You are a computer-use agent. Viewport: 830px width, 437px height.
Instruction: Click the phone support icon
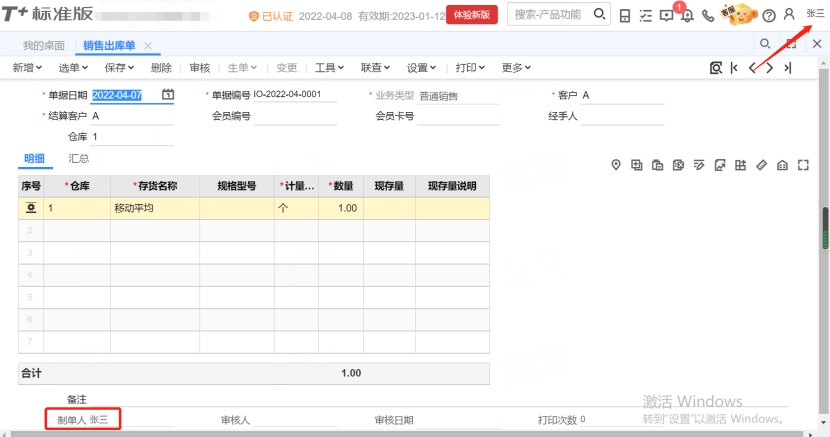pos(708,15)
